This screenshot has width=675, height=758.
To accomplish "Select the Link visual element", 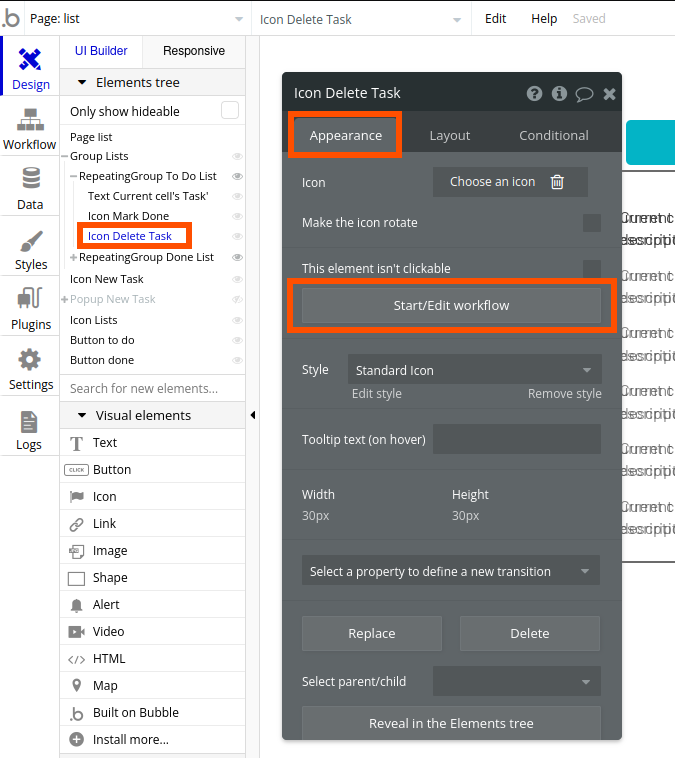I will tap(152, 524).
